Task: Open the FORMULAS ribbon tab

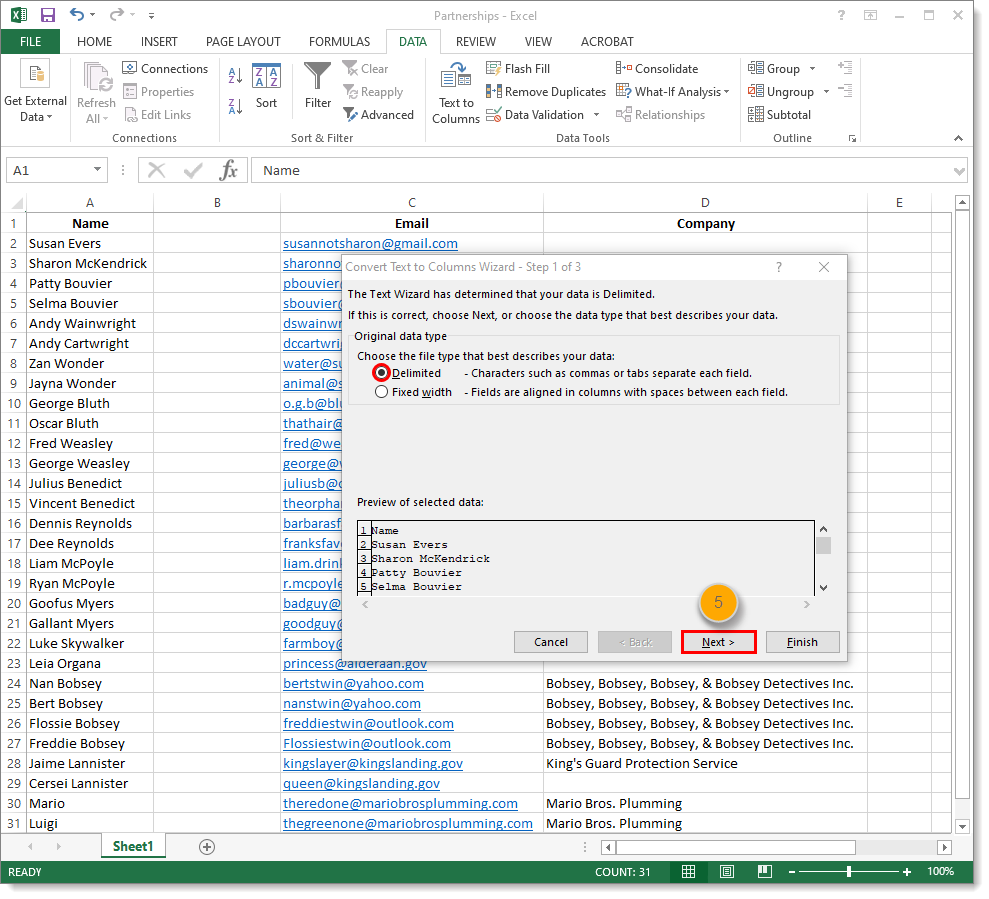Action: coord(339,42)
